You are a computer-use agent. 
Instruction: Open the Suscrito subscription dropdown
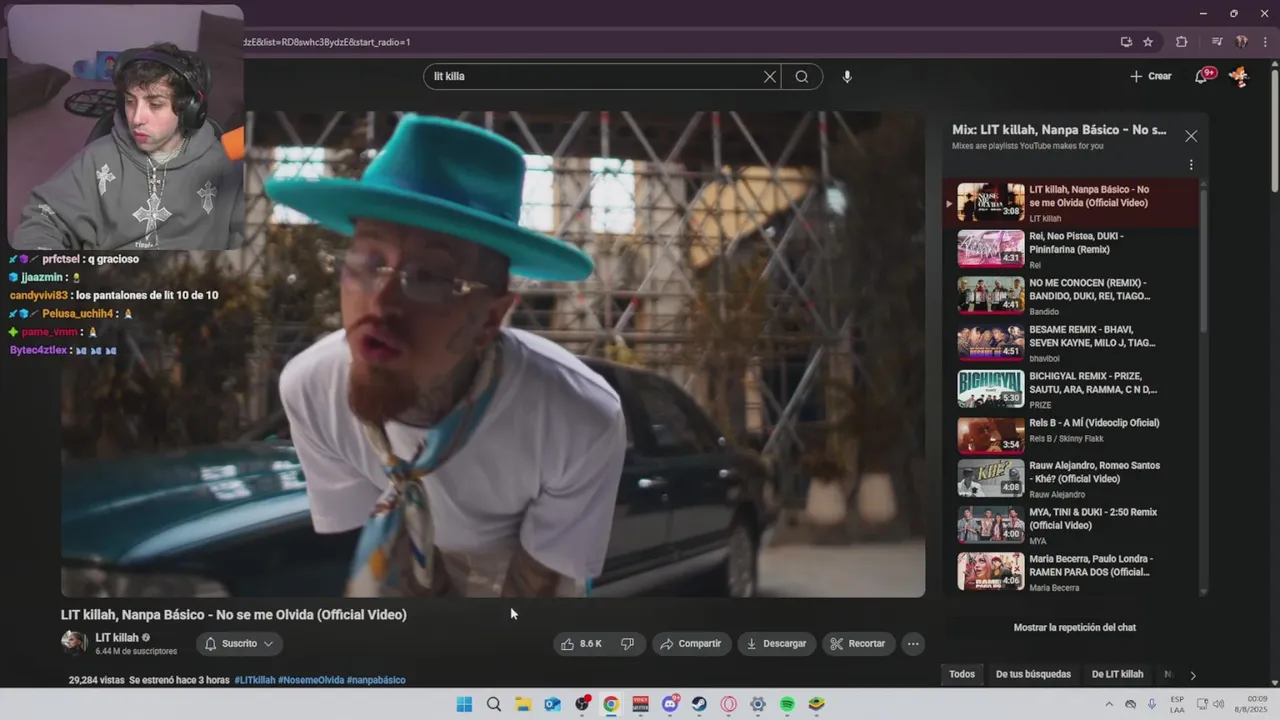click(x=239, y=644)
